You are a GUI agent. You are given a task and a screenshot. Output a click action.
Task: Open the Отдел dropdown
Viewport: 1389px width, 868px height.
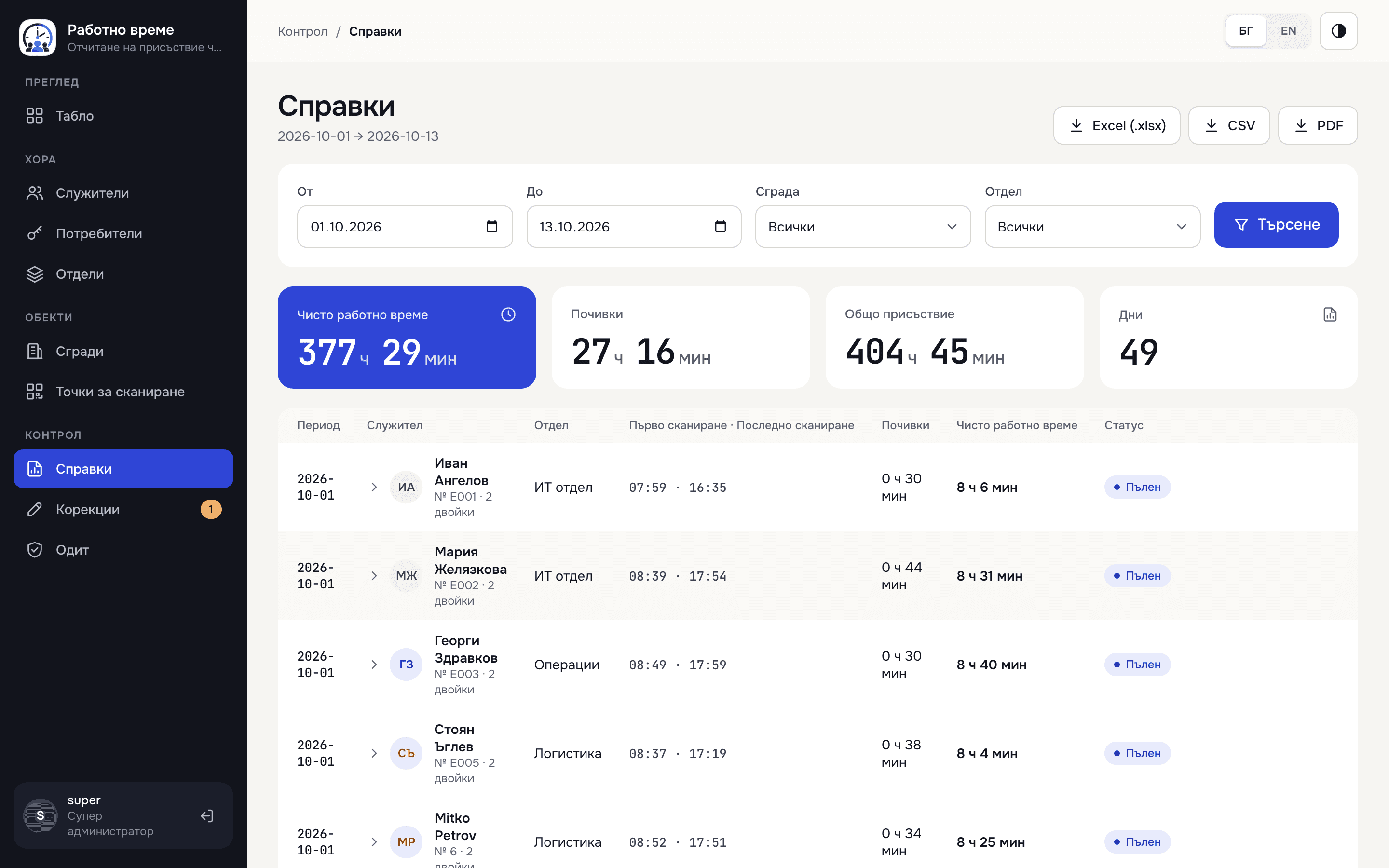[1092, 227]
